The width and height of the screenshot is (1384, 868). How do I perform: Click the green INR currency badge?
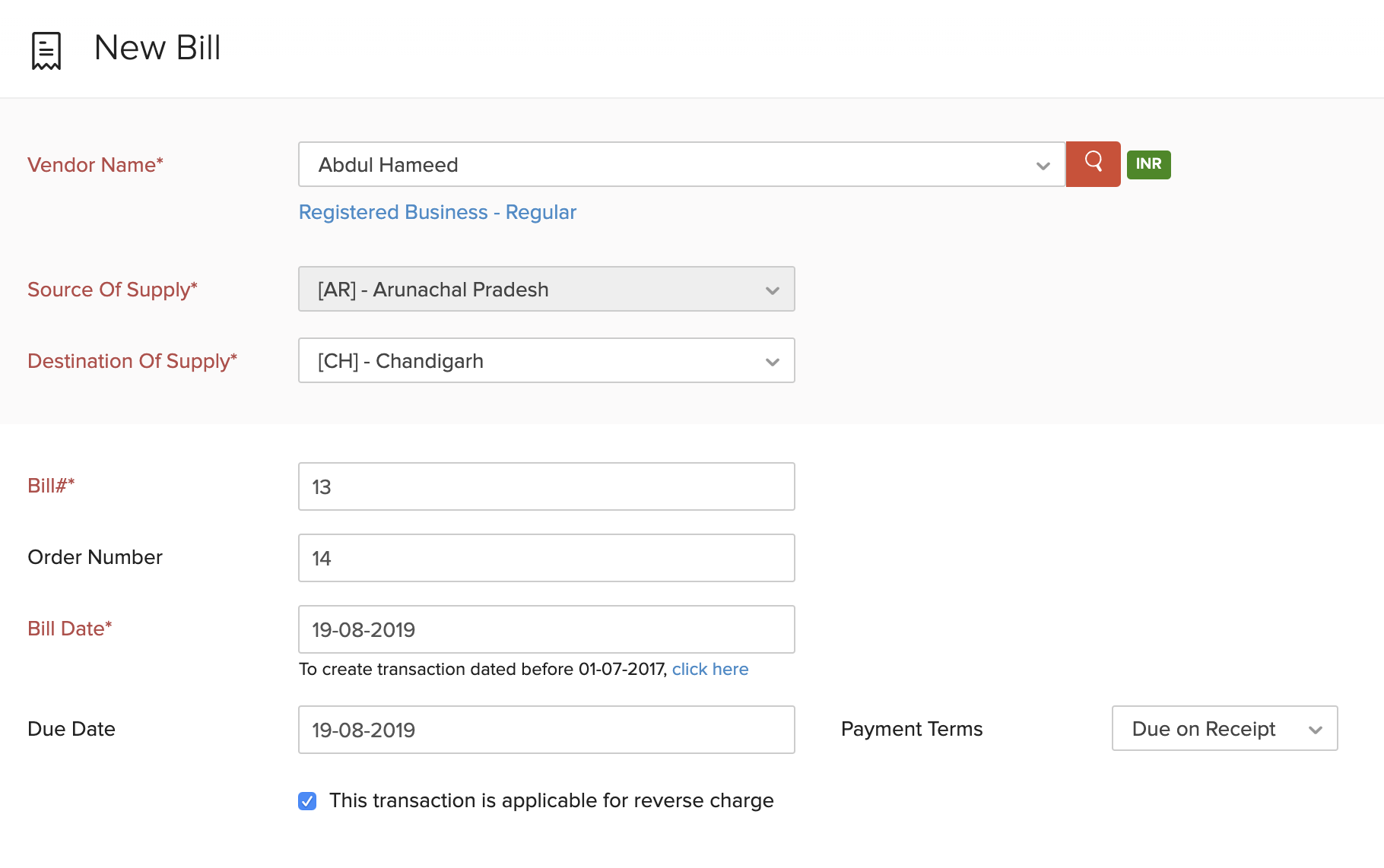pos(1148,164)
